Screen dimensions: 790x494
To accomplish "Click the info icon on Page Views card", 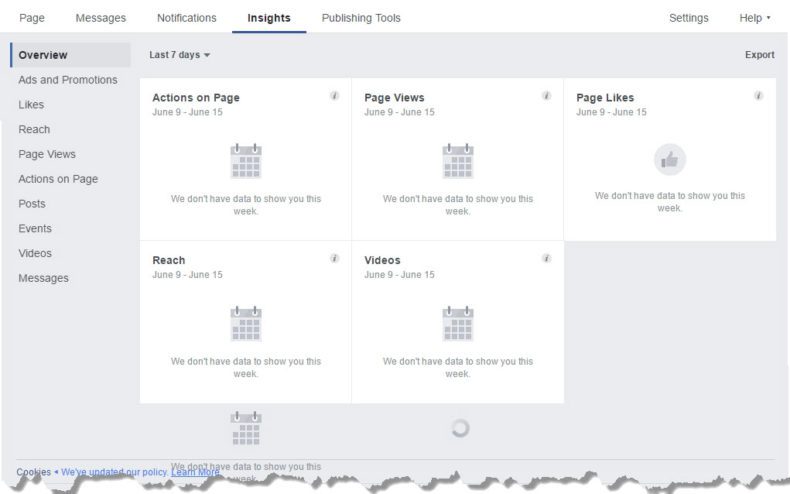I will [x=546, y=96].
